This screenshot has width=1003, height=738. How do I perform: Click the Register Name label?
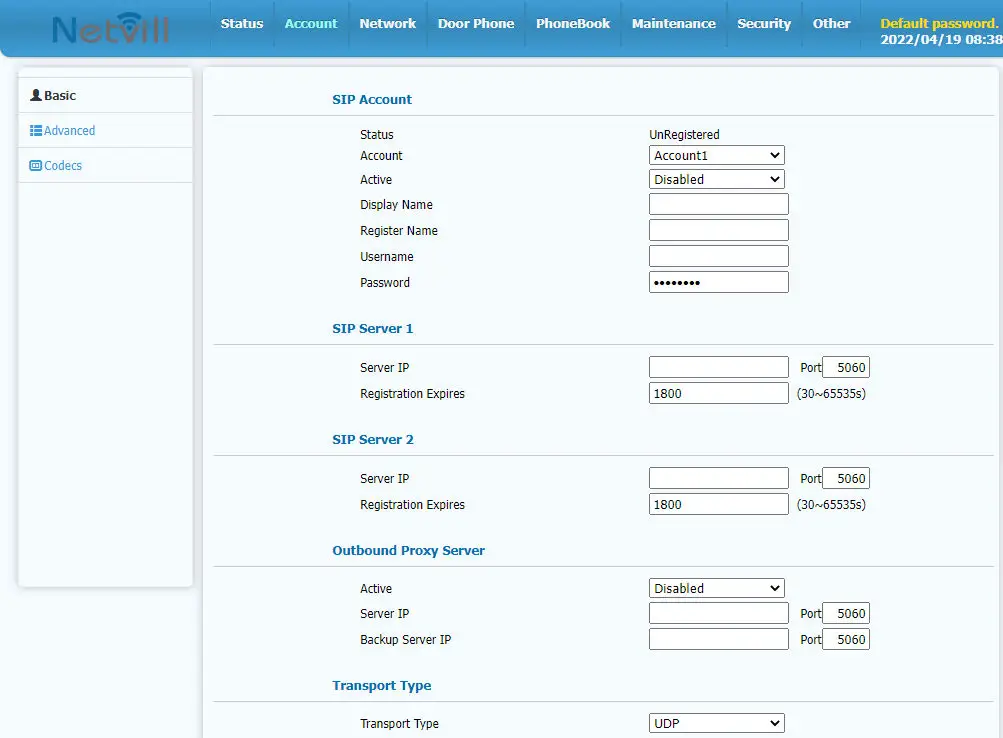point(399,231)
